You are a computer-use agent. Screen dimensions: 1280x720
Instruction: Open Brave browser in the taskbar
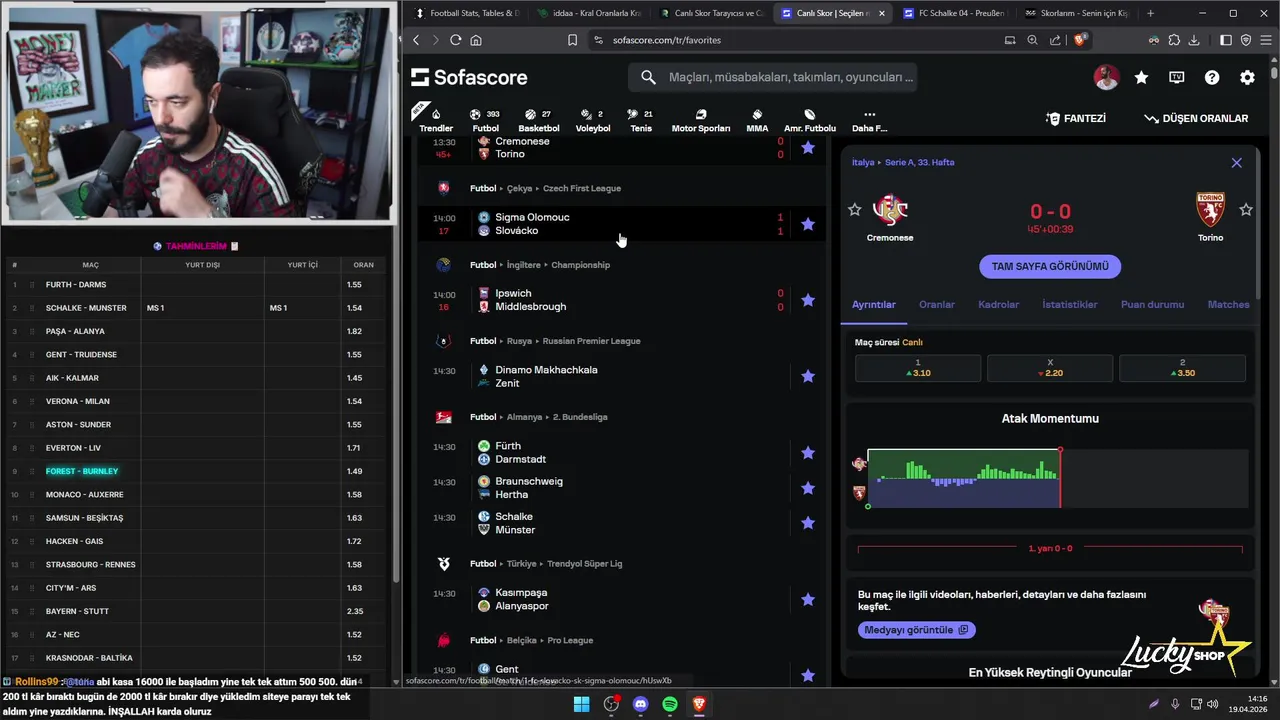699,704
